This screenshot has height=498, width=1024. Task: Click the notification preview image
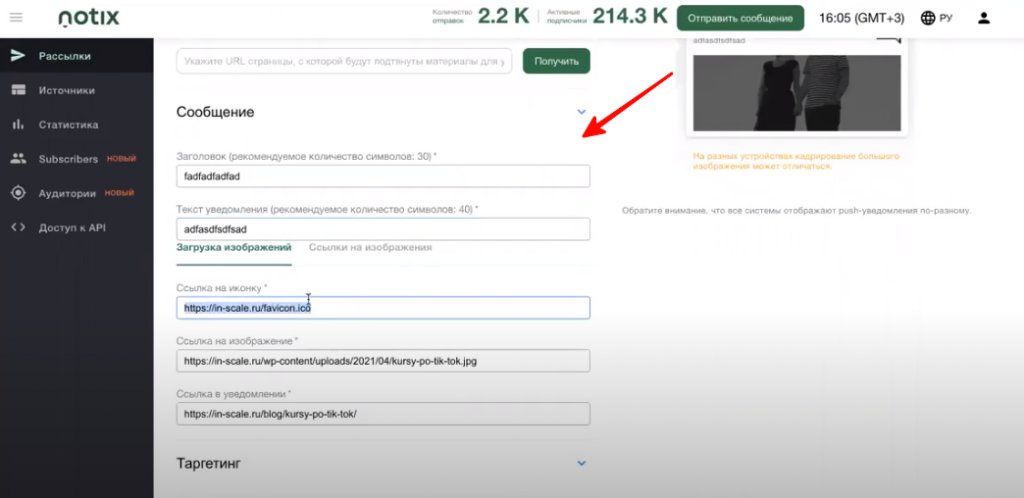point(796,93)
